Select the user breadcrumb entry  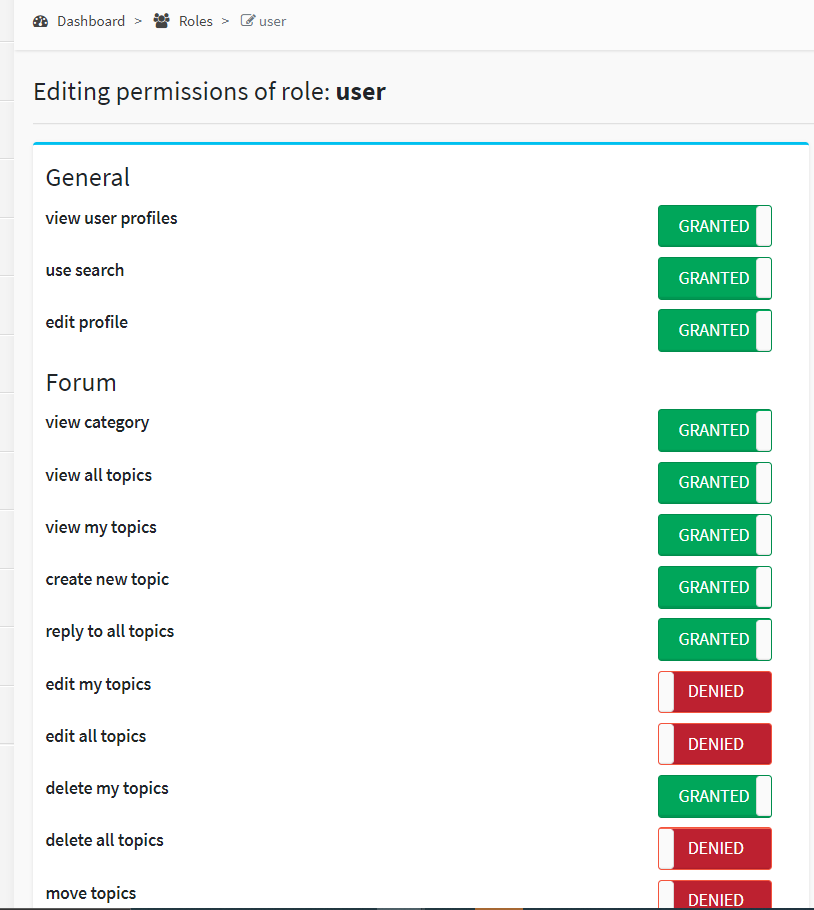click(x=273, y=21)
